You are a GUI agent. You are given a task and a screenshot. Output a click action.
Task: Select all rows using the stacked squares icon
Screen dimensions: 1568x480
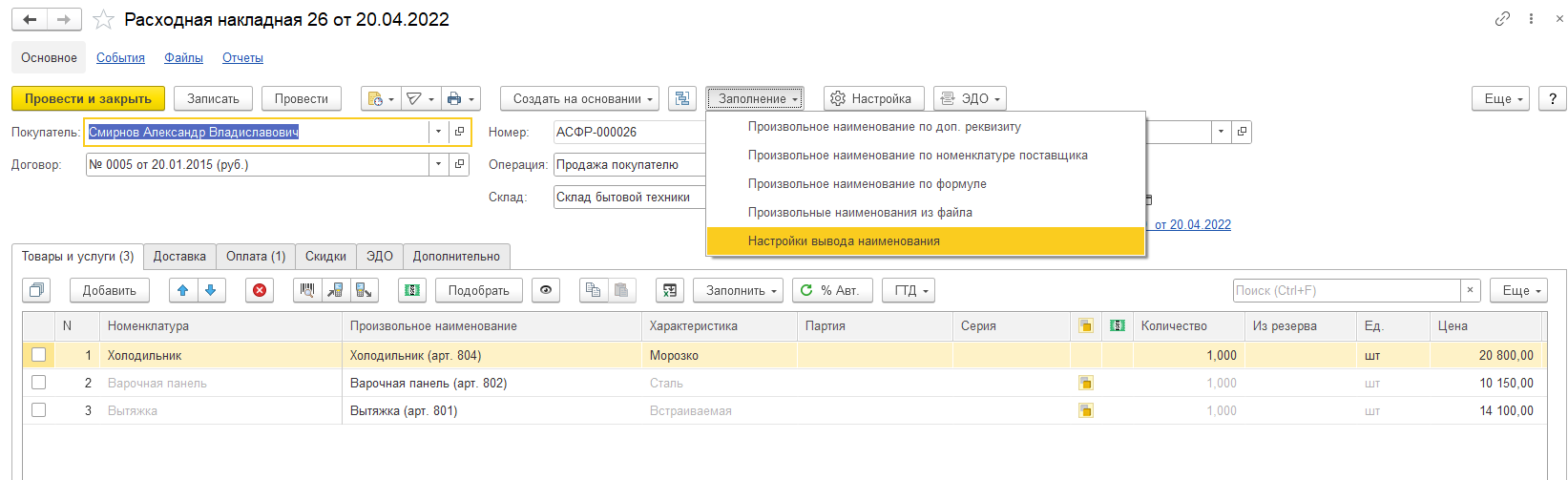(36, 290)
